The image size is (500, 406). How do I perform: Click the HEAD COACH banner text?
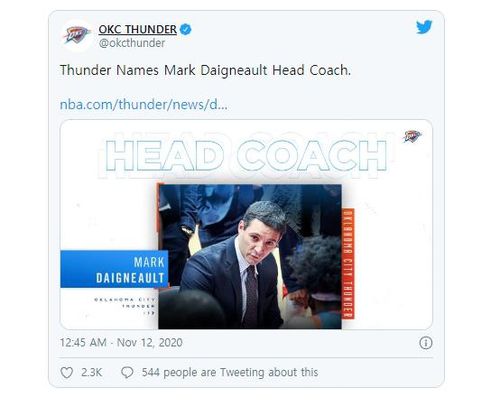click(246, 156)
